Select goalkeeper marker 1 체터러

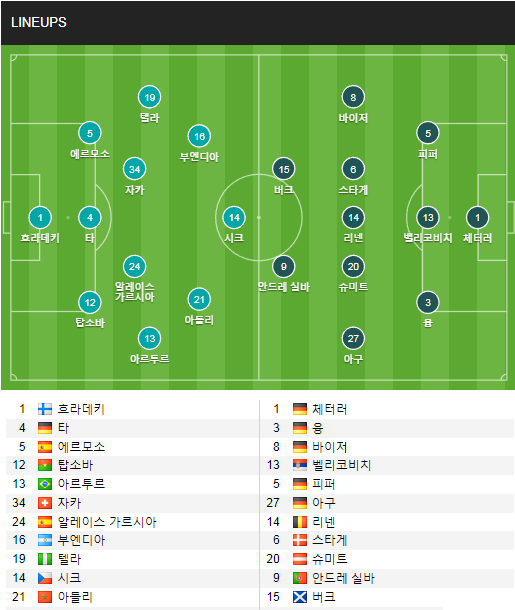click(x=477, y=217)
